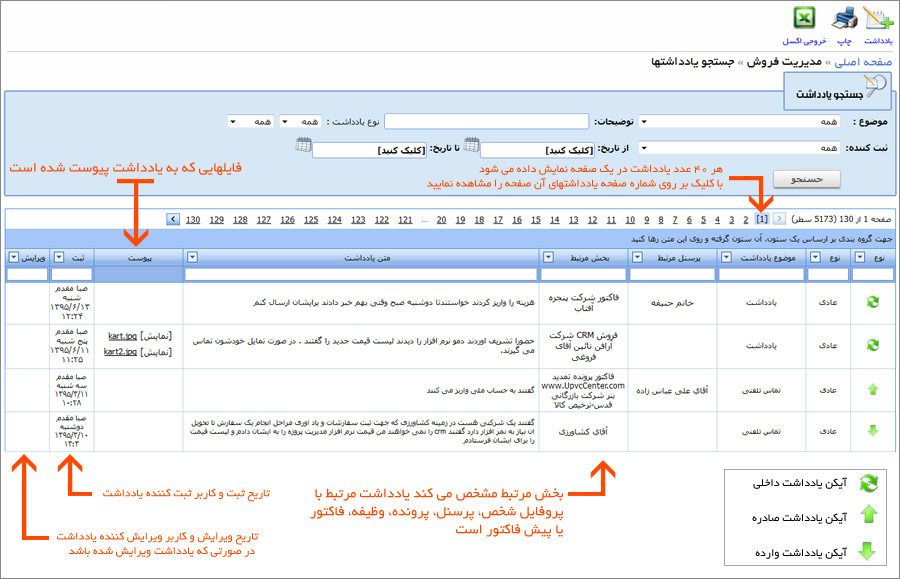
Task: Select the آقای کشاورزی related-section cell
Action: (584, 432)
